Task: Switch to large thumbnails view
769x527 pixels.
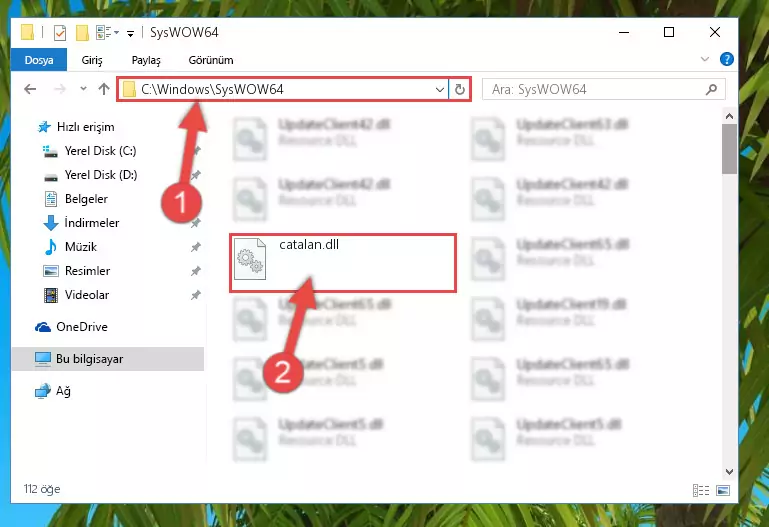Action: [723, 490]
